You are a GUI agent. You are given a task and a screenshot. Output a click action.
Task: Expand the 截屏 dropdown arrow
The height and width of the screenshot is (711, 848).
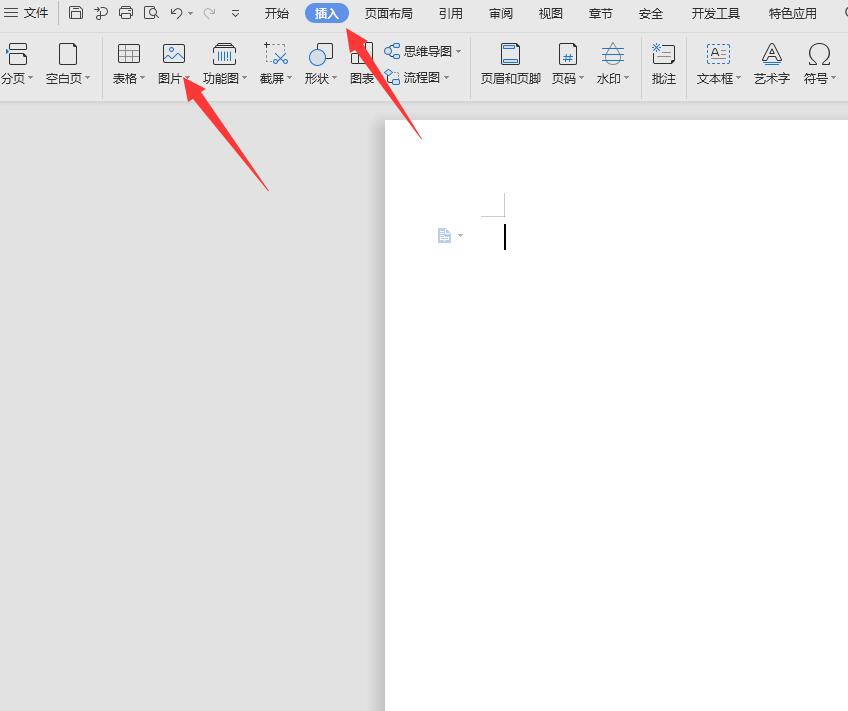(x=289, y=78)
